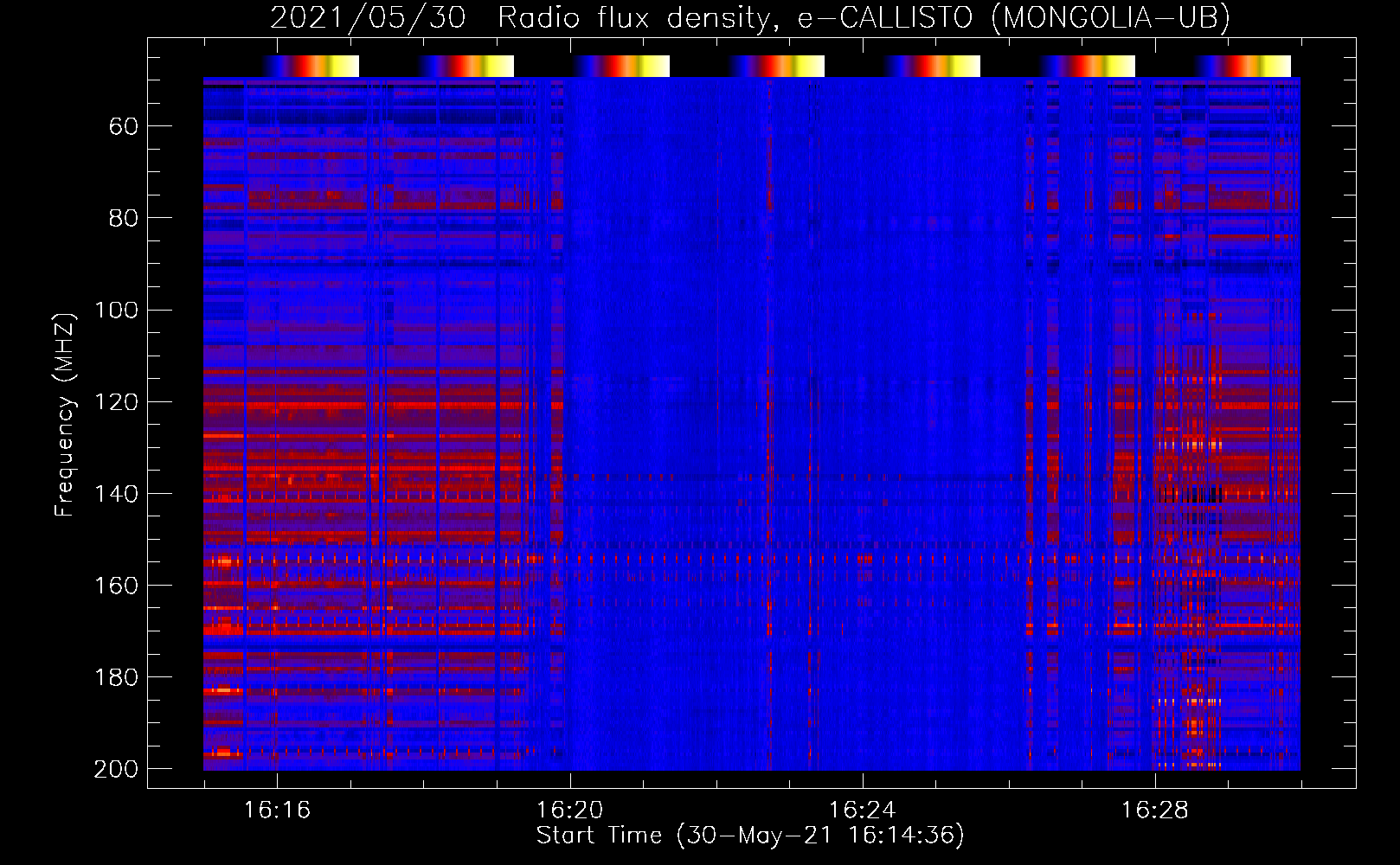
Task: Click the 80 frequency tick label
Action: (x=124, y=219)
